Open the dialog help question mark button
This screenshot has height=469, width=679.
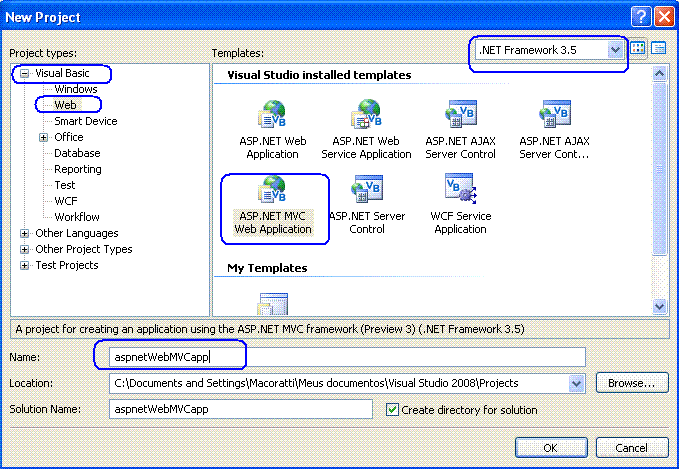point(641,17)
